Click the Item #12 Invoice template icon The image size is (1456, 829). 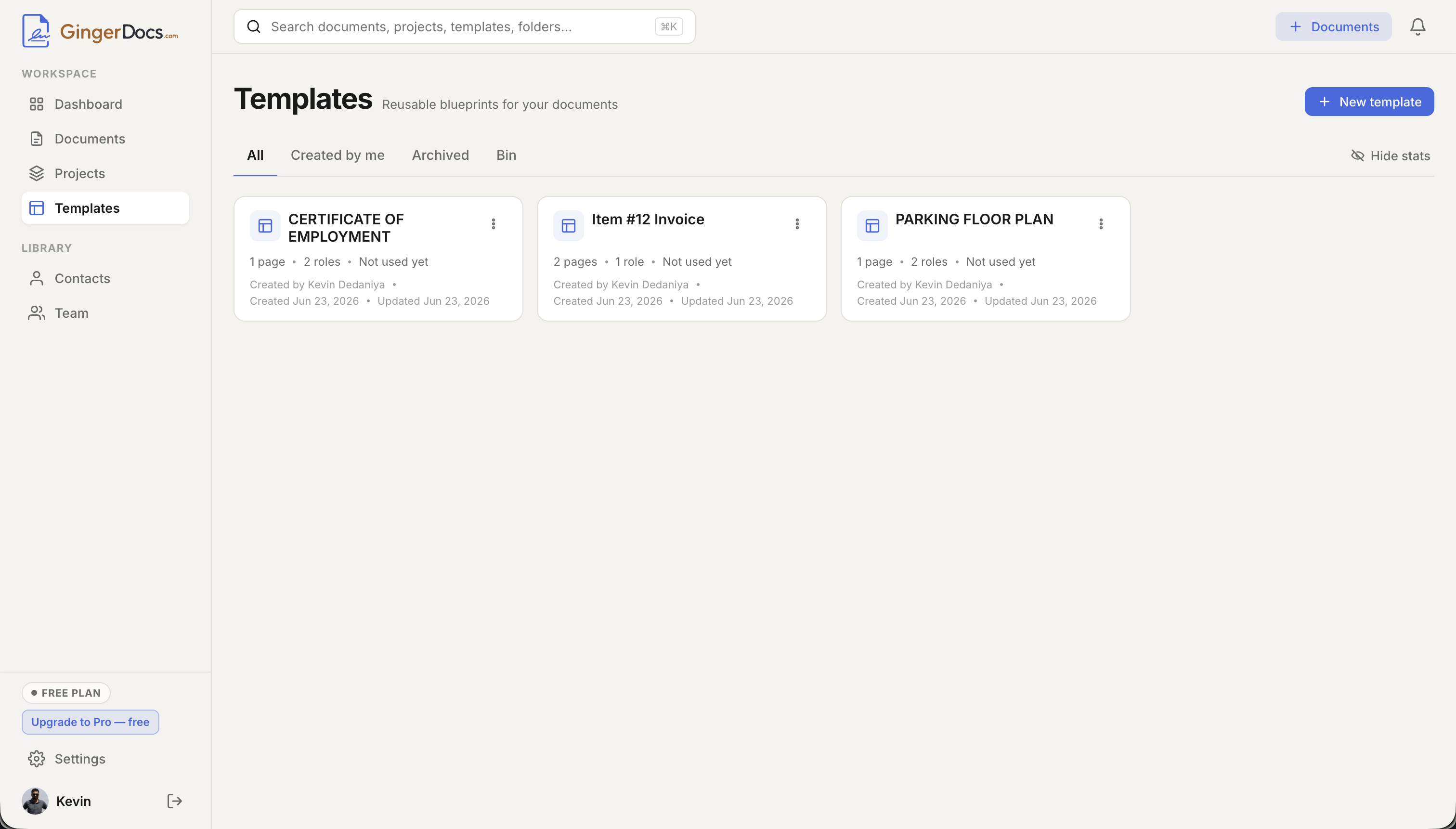coord(568,226)
